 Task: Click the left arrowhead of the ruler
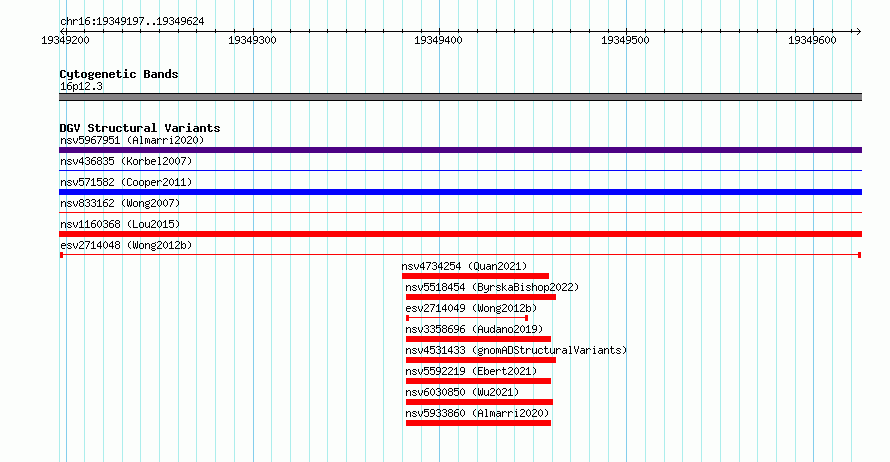click(62, 32)
